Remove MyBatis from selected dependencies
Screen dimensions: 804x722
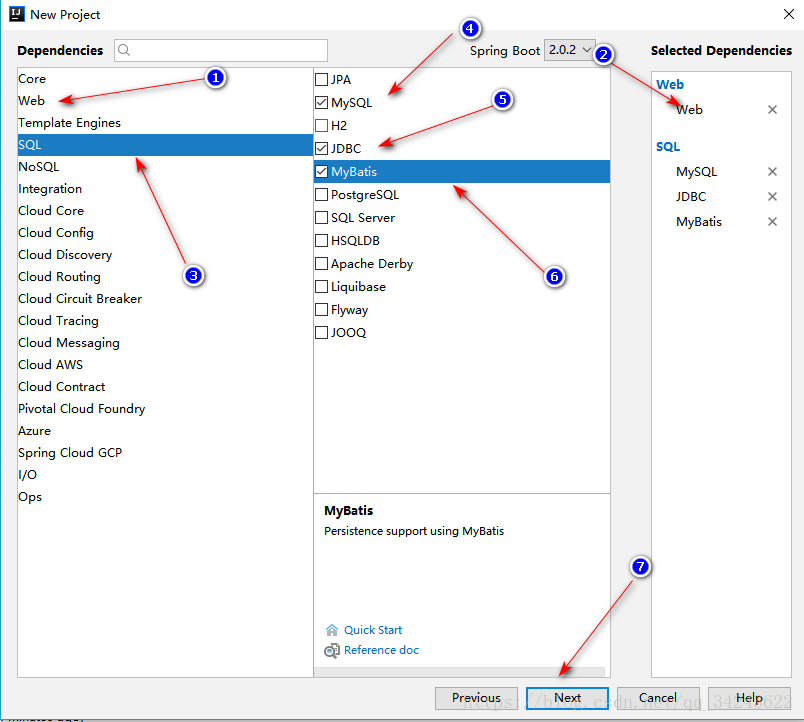[x=772, y=222]
